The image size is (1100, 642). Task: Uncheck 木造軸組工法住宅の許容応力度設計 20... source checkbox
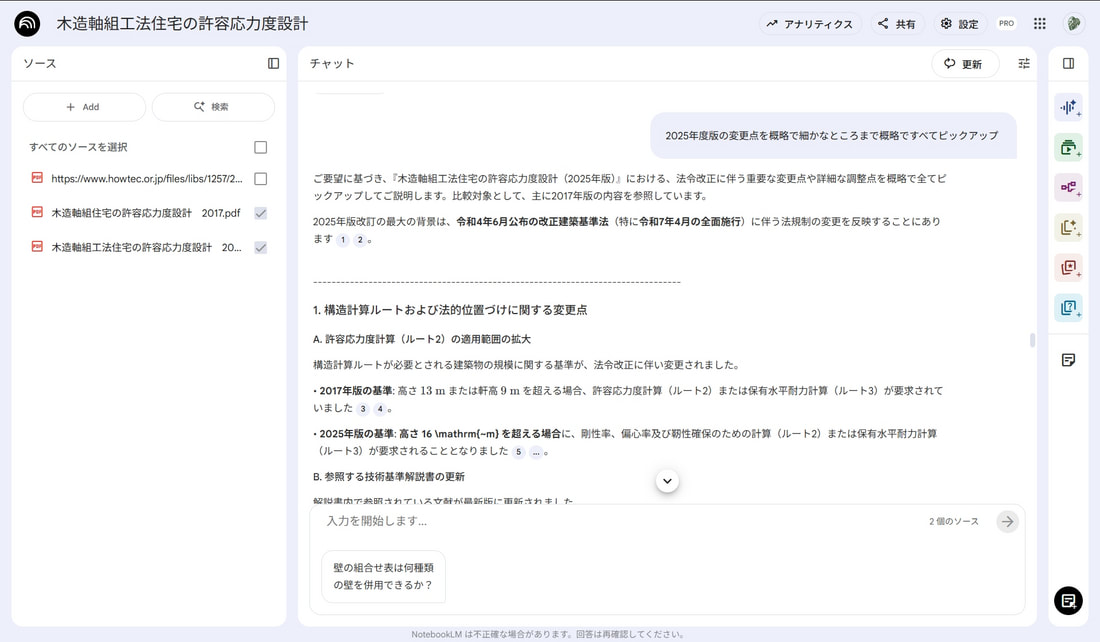(260, 248)
